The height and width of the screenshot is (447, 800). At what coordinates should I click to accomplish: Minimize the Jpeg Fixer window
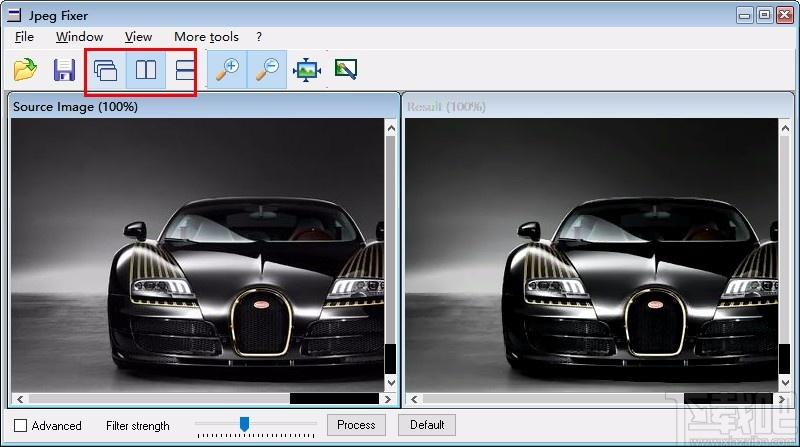(x=745, y=15)
